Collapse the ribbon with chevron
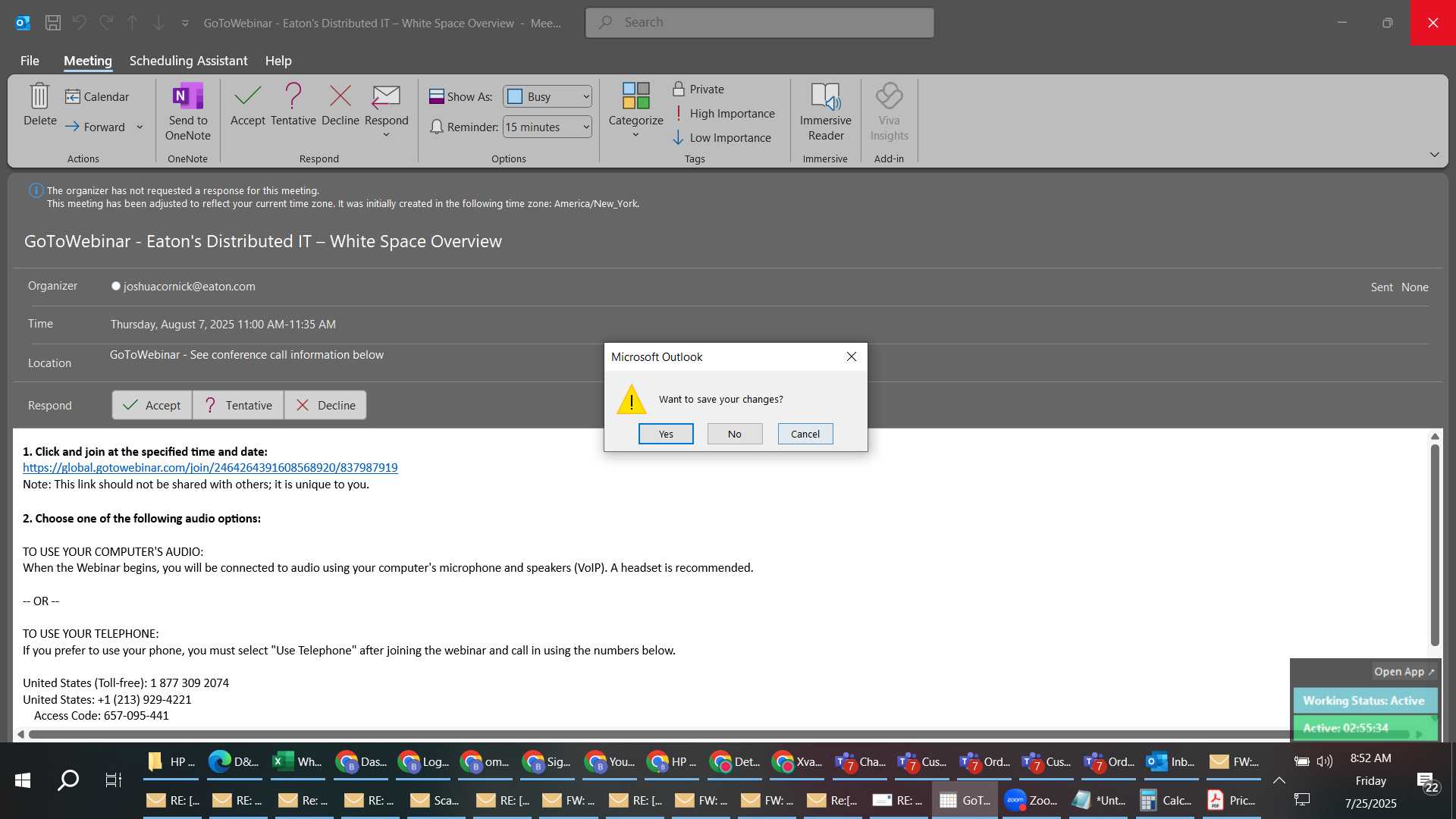Screen dimensions: 1456x819 pos(1434,155)
